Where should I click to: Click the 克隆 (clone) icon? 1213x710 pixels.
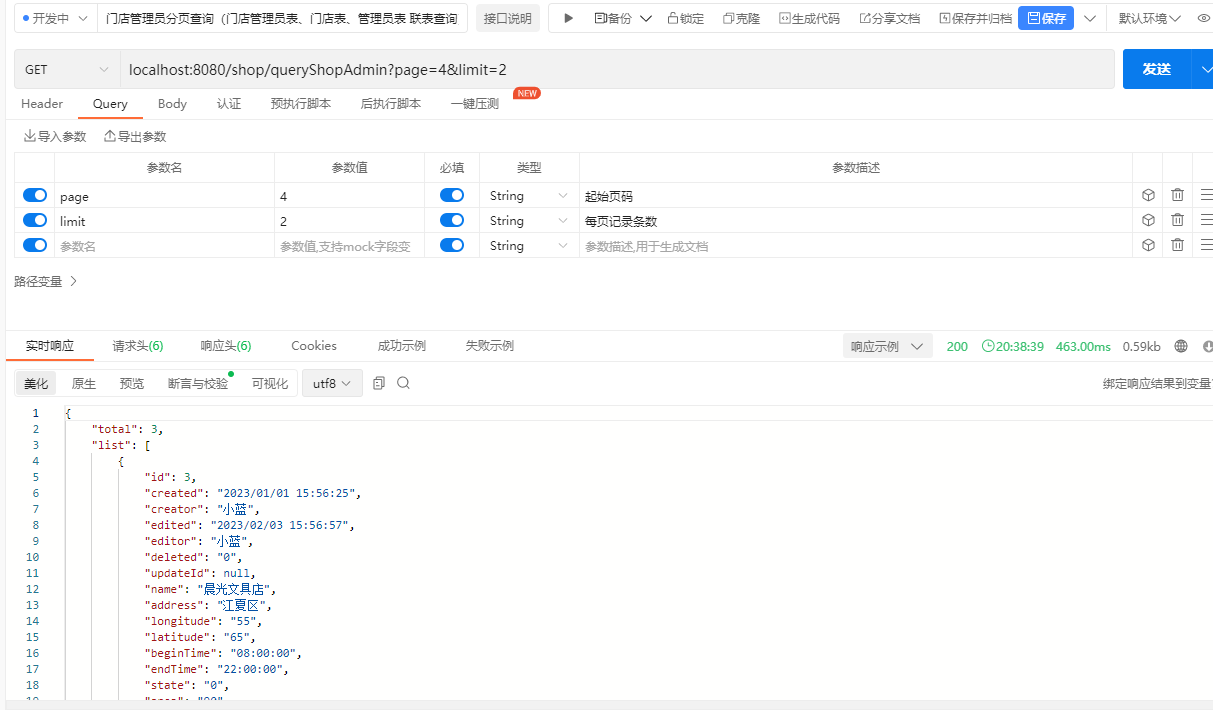pyautogui.click(x=739, y=17)
